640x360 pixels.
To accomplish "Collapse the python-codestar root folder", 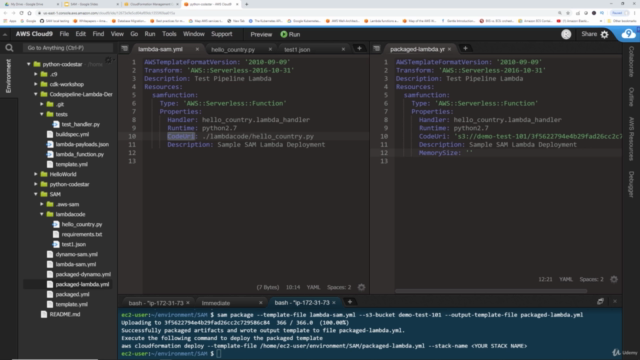I will pyautogui.click(x=29, y=64).
